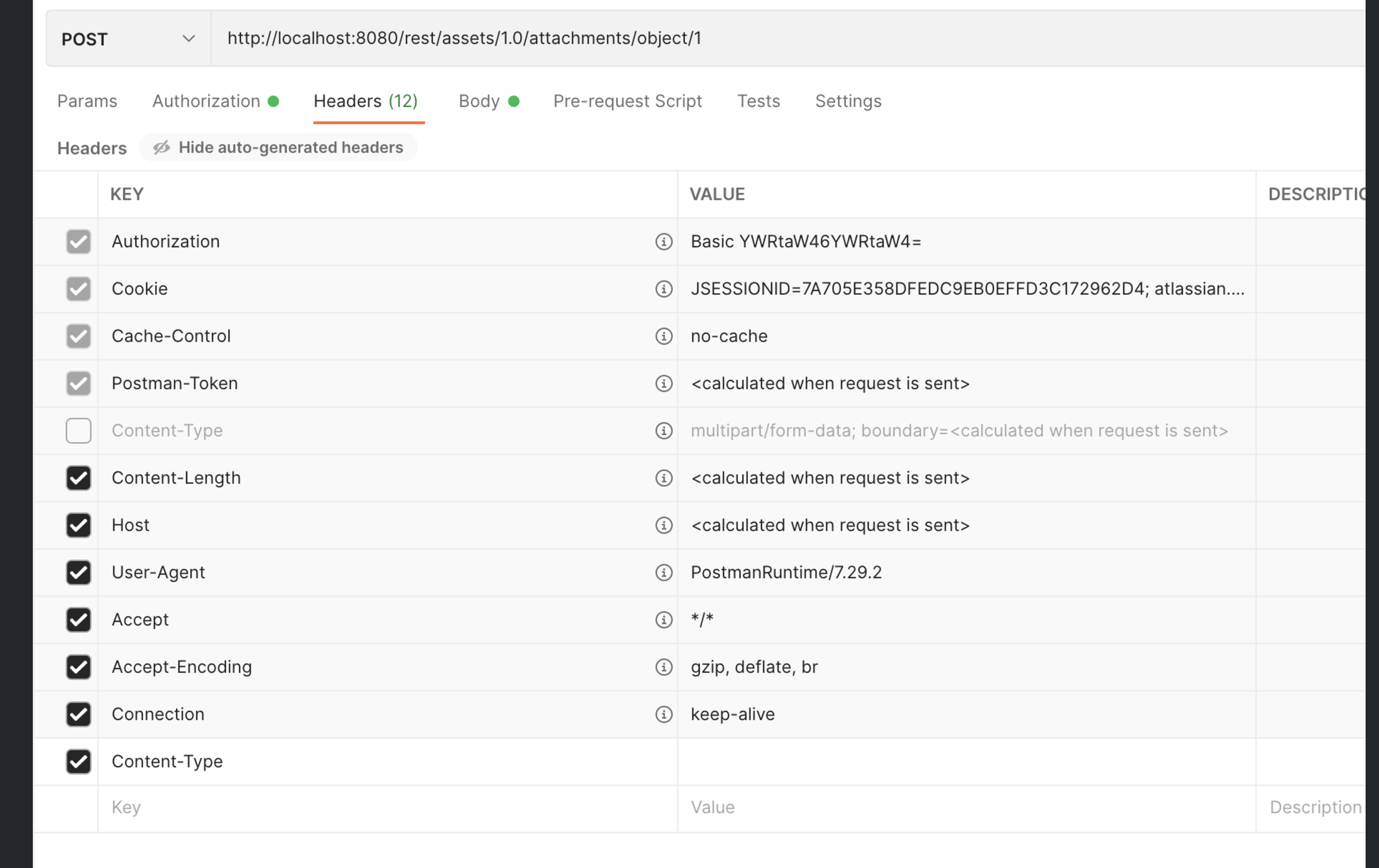Click info icon beside User-Agent header

pos(663,572)
